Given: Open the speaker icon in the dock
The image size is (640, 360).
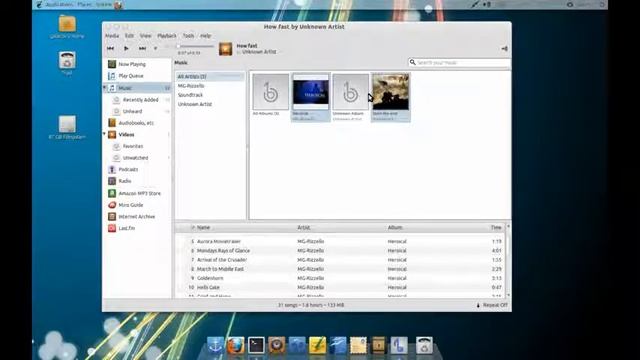Looking at the screenshot, I should point(276,345).
